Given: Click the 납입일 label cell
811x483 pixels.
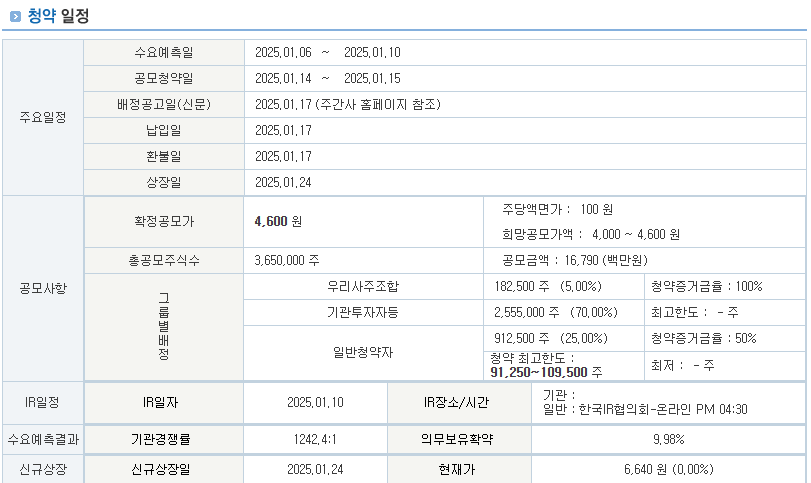Looking at the screenshot, I should 164,130.
